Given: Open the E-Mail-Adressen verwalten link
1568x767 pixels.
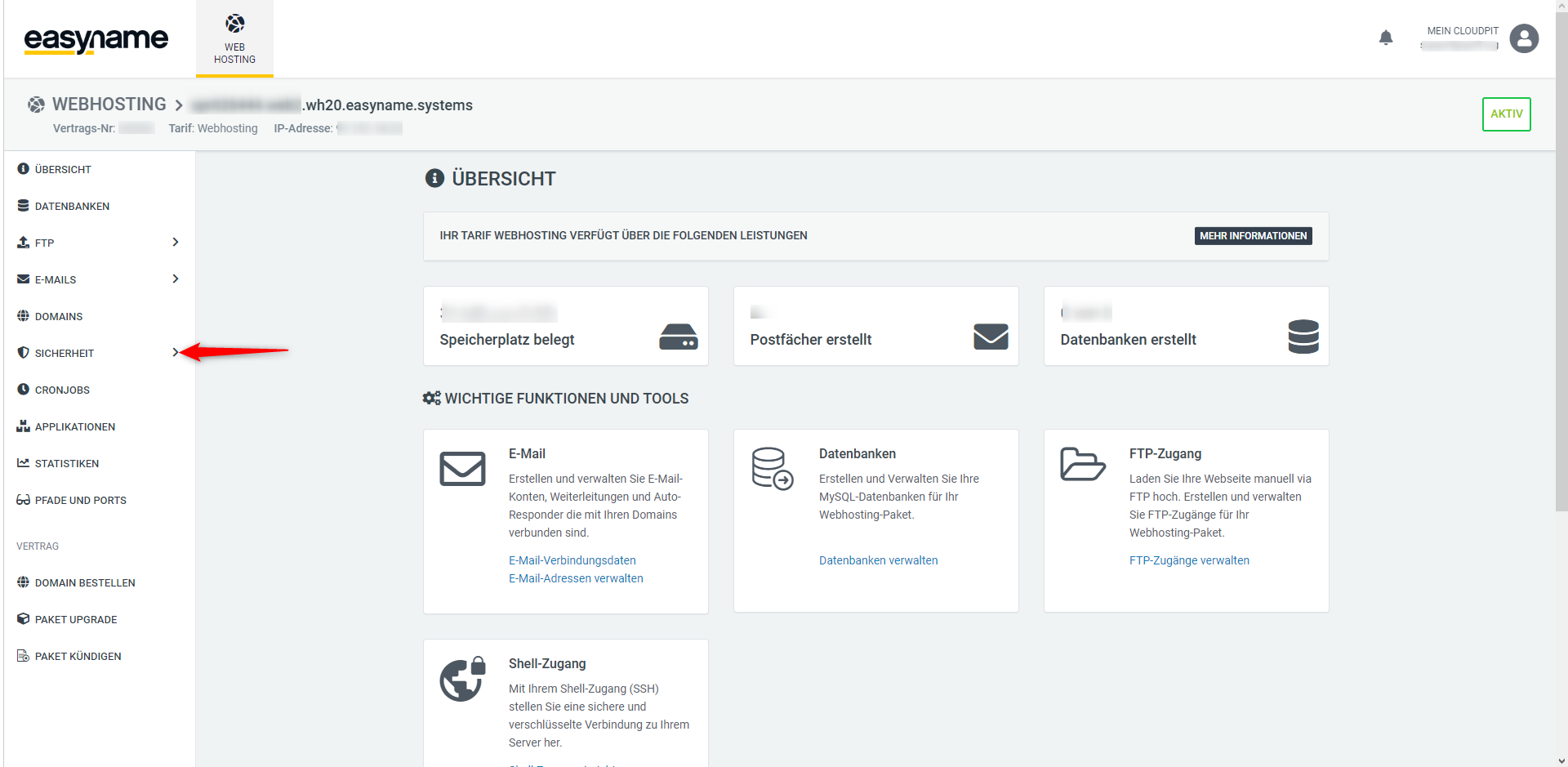Looking at the screenshot, I should point(576,578).
